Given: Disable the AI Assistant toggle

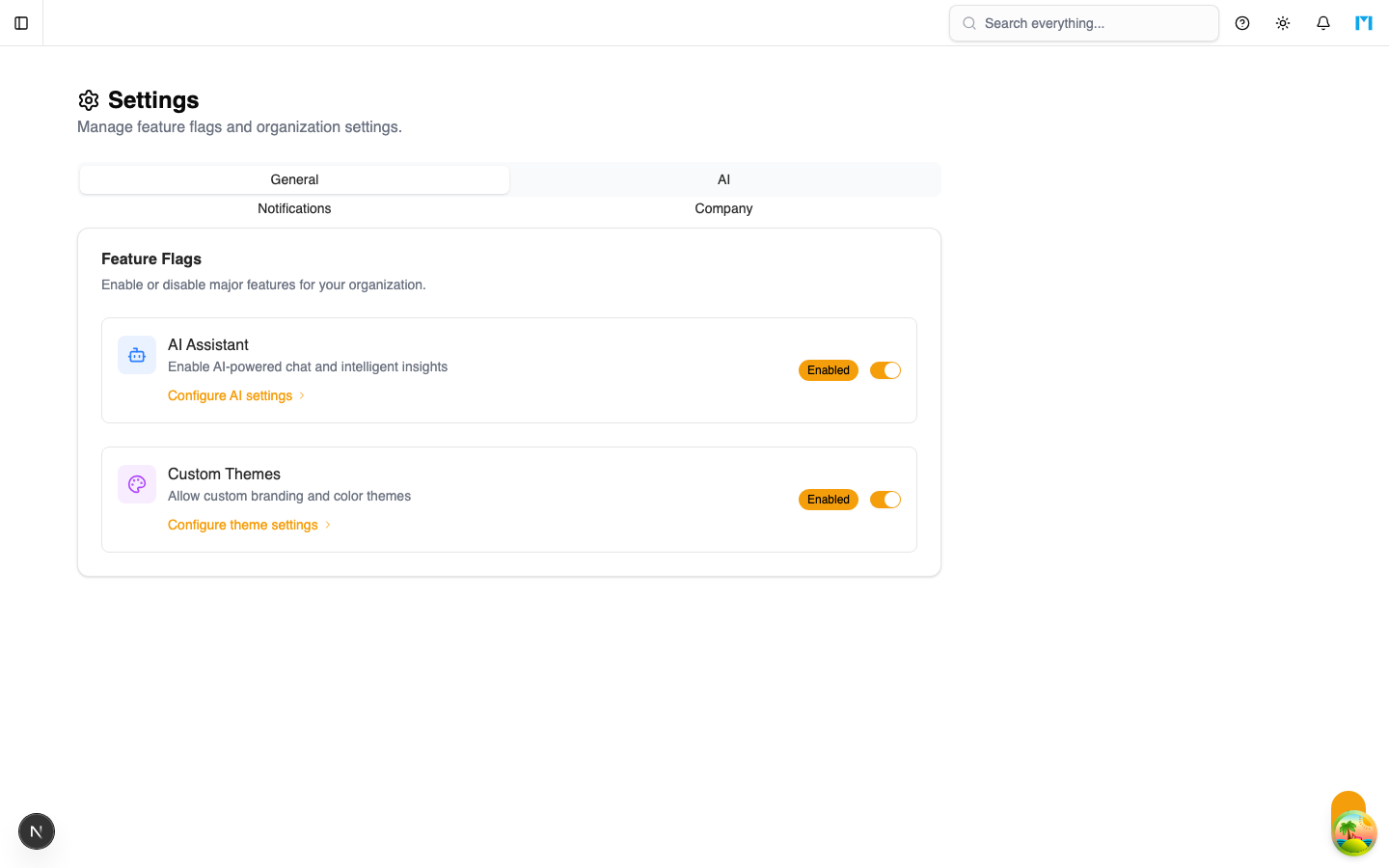Looking at the screenshot, I should [885, 370].
